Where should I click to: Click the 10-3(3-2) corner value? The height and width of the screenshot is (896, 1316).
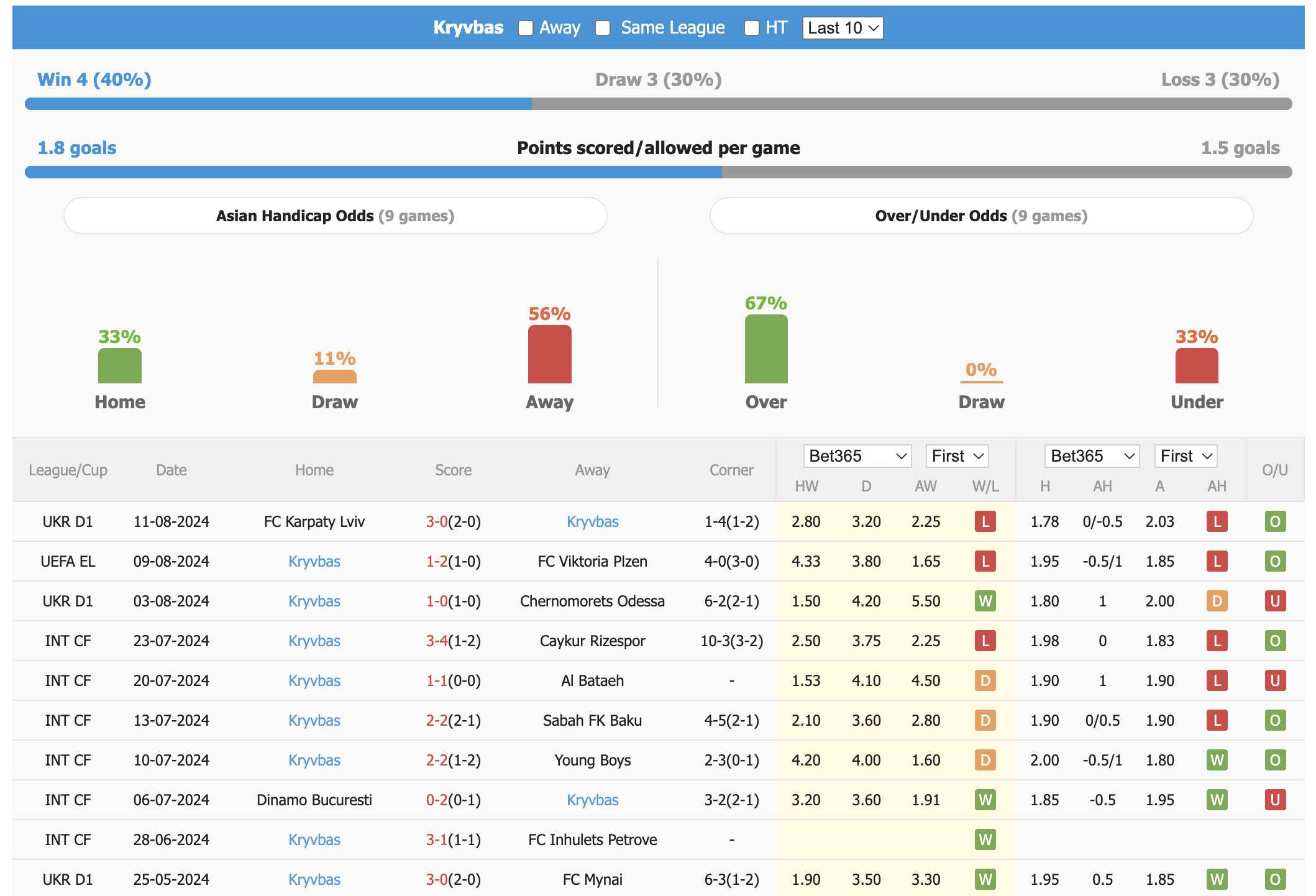732,641
